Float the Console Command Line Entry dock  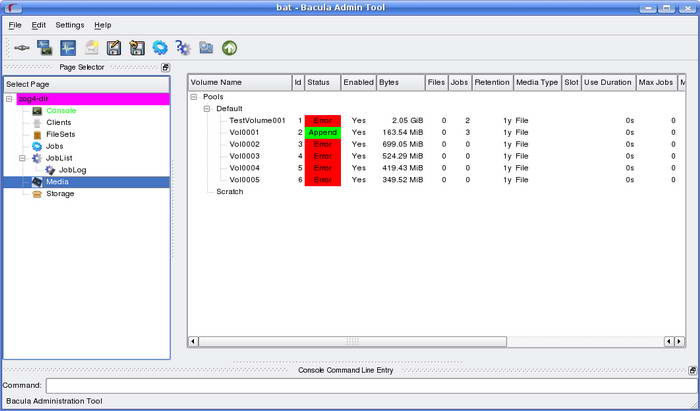[692, 370]
